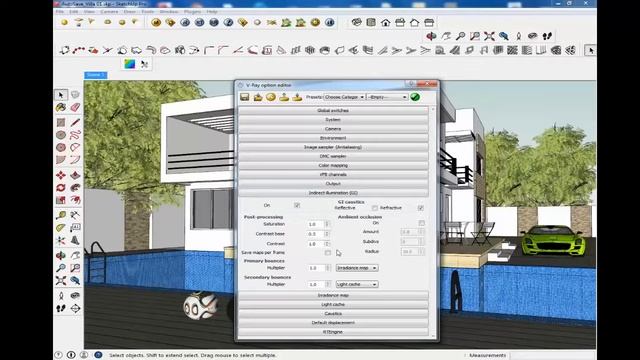Switch to the Scene 1 tab
640x360 pixels.
96,75
